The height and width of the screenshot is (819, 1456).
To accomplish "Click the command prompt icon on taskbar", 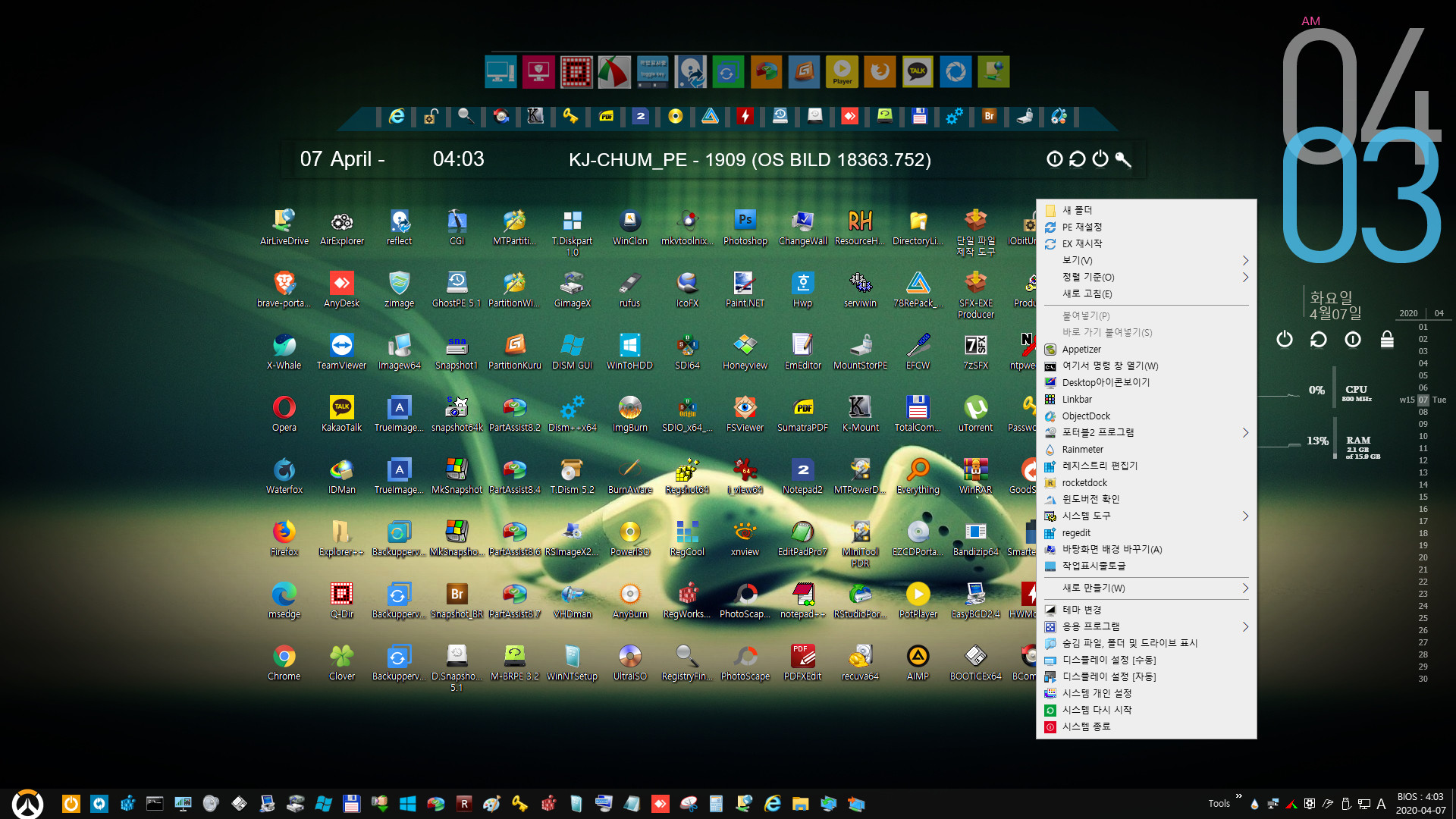I will 155,804.
